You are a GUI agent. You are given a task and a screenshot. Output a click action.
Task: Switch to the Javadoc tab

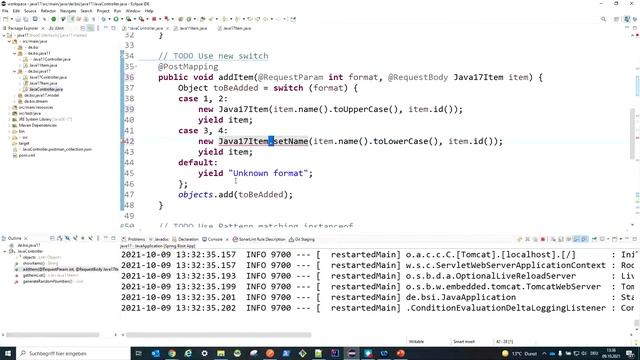tap(159, 239)
